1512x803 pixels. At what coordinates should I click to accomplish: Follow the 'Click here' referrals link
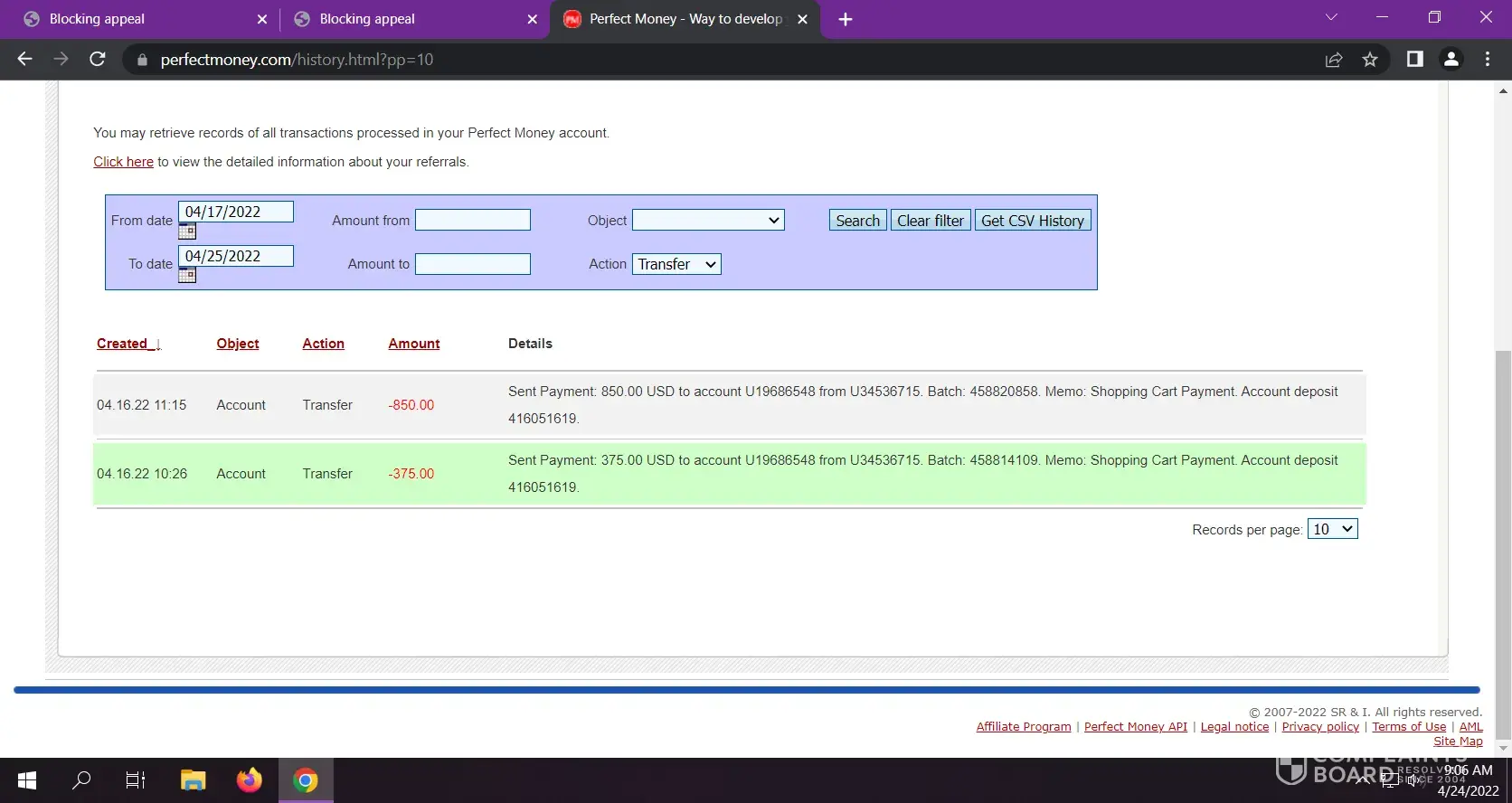tap(123, 162)
